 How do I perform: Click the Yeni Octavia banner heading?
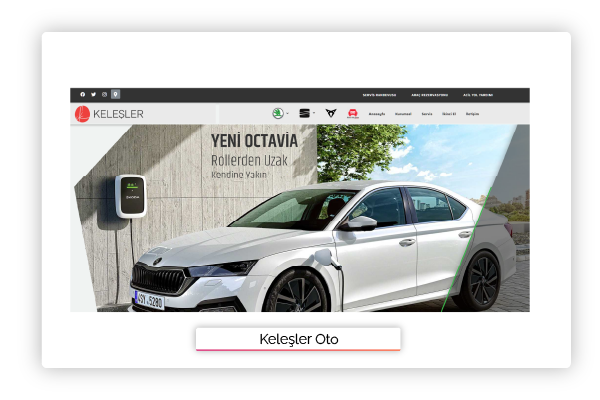tap(254, 141)
